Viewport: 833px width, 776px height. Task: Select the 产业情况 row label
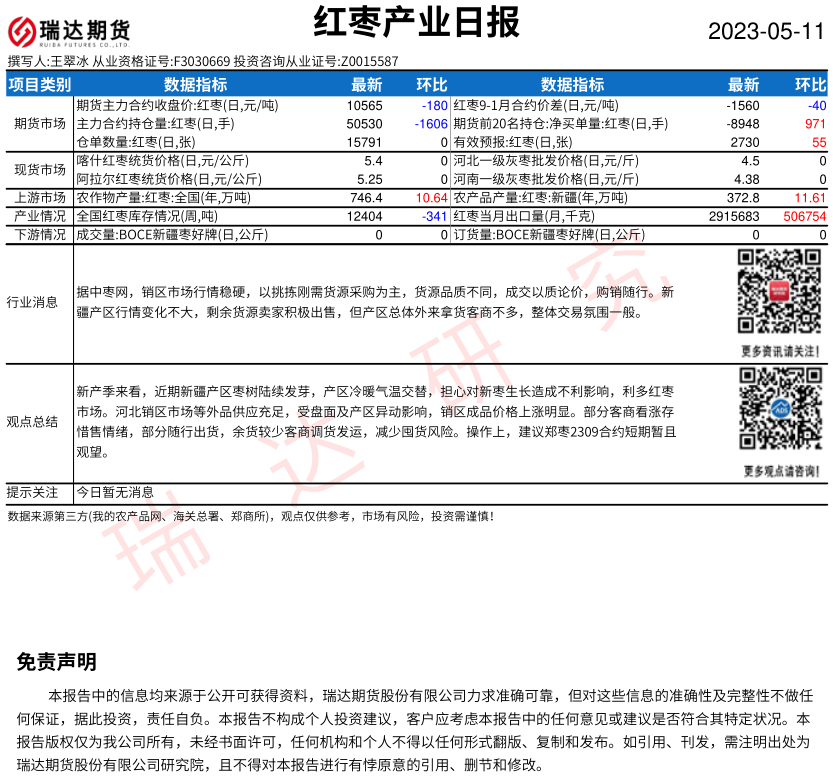coord(39,216)
